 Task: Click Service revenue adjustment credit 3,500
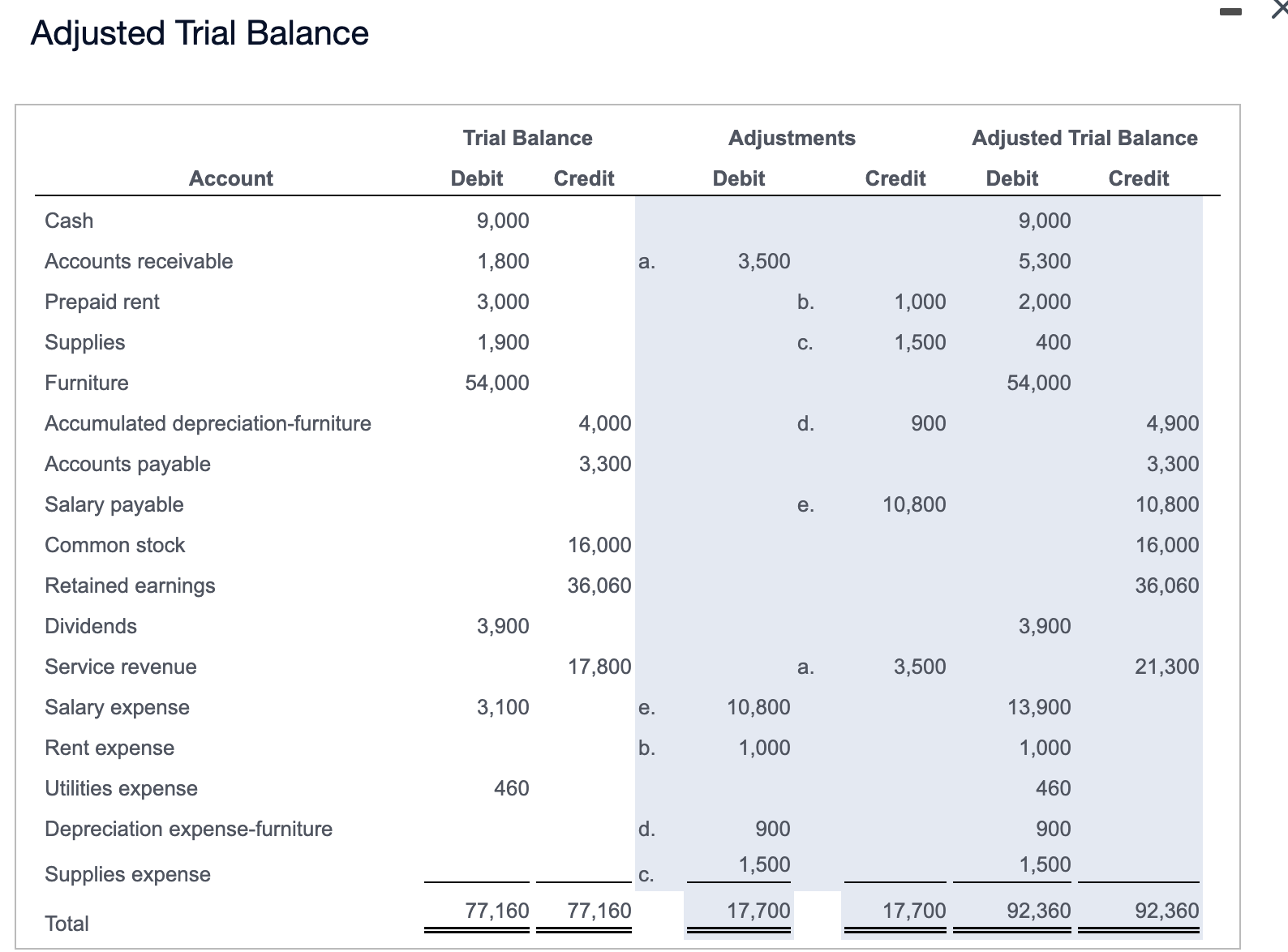point(920,667)
